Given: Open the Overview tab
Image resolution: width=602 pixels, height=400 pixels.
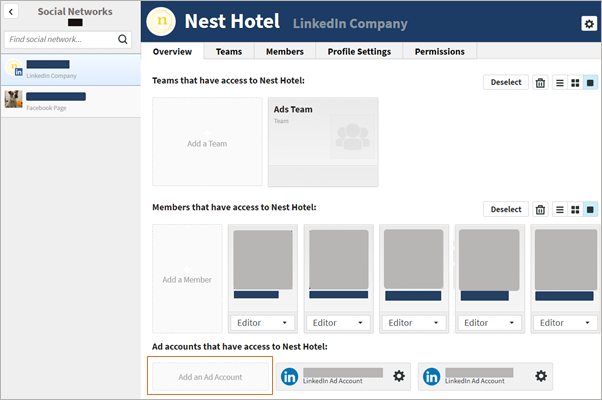Looking at the screenshot, I should pyautogui.click(x=172, y=51).
